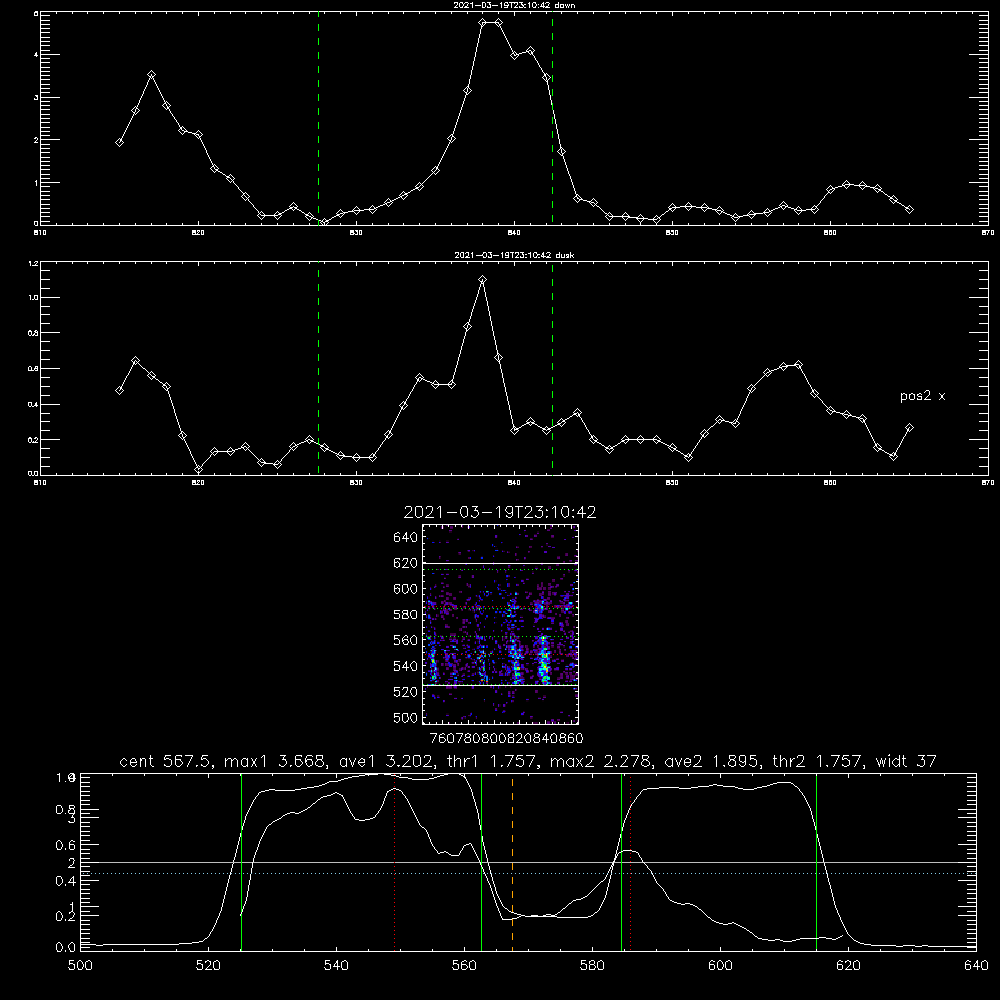
Task: Click 'cent 567.5' in the statistics header
Action: pyautogui.click(x=168, y=761)
